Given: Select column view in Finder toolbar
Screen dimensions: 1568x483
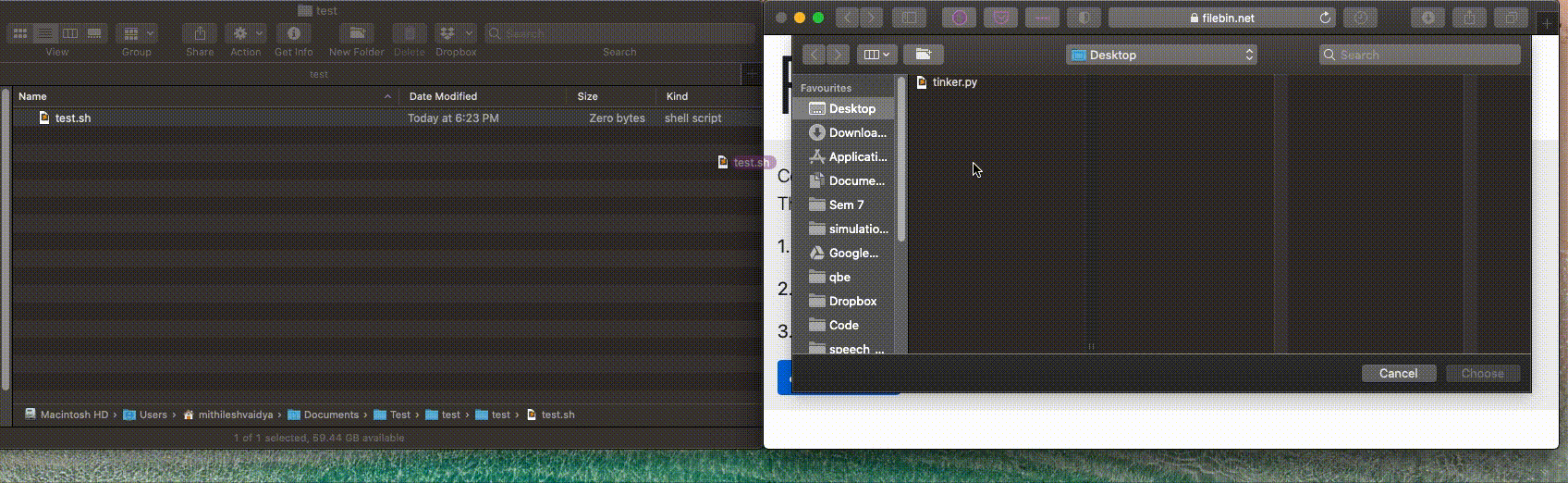Looking at the screenshot, I should pyautogui.click(x=69, y=33).
